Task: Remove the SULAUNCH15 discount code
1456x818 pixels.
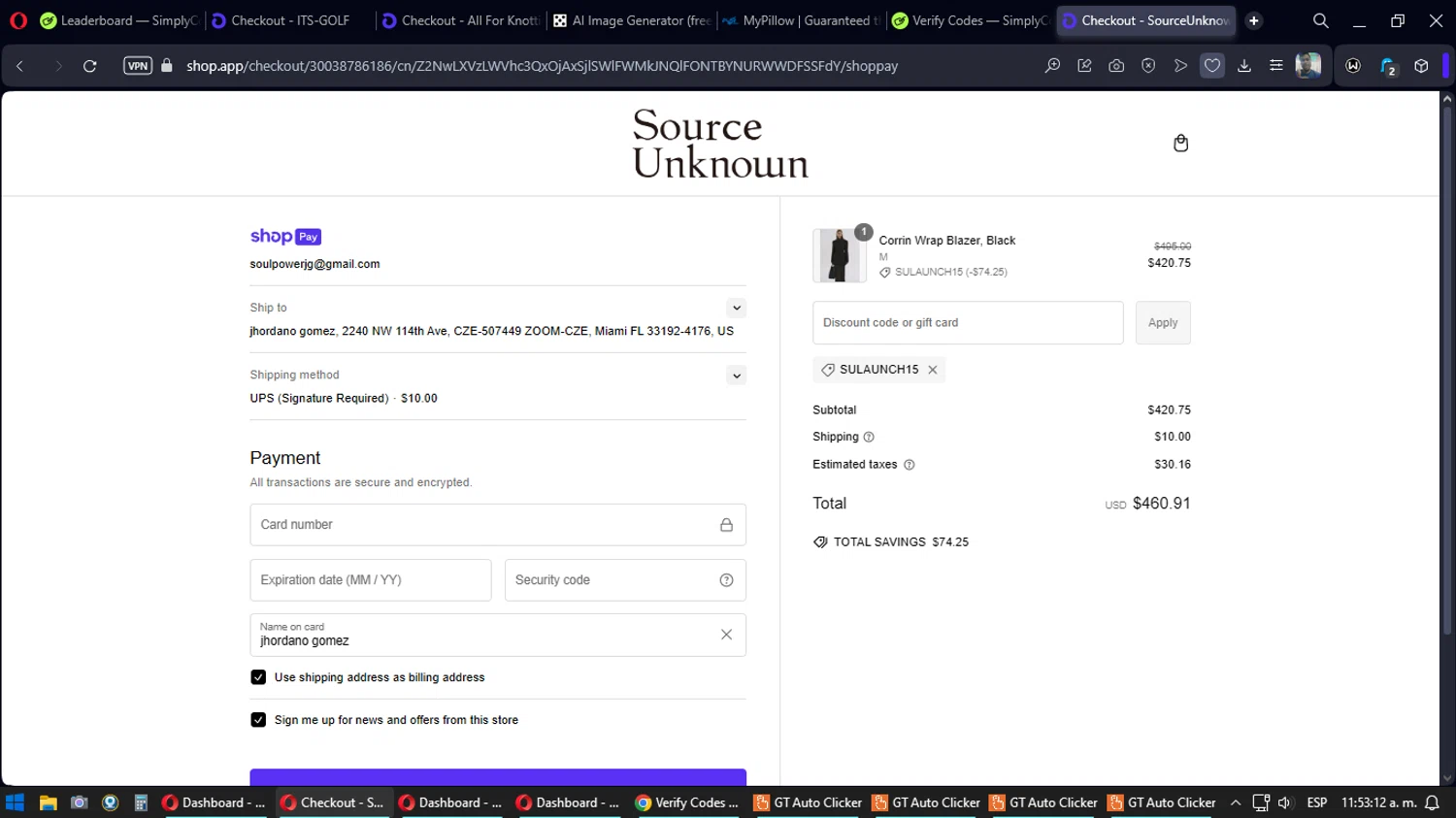Action: 933,370
